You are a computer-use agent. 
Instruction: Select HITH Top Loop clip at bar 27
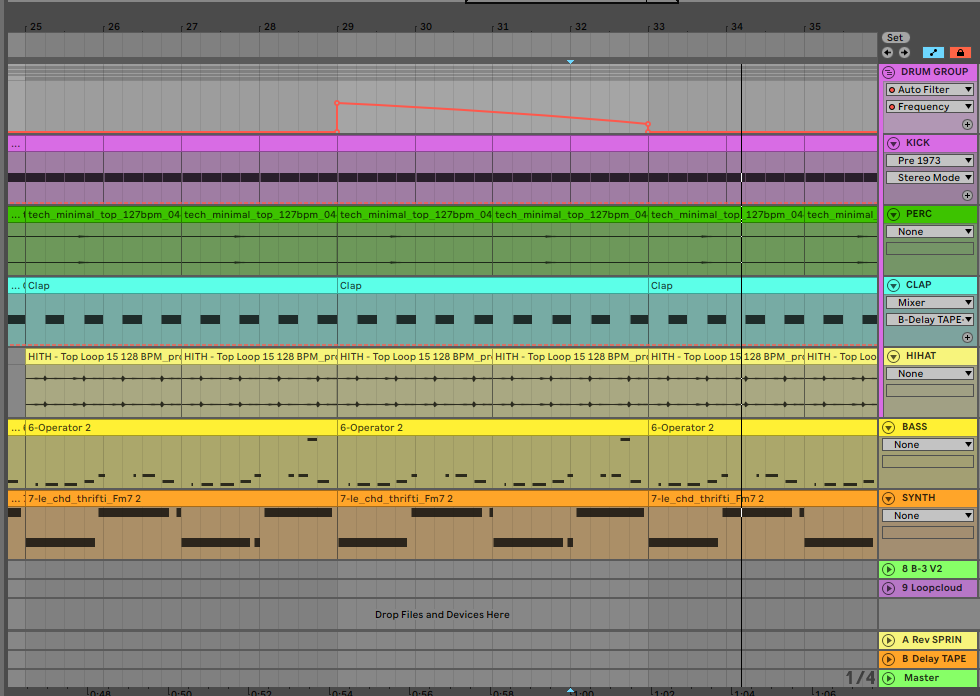click(x=259, y=357)
